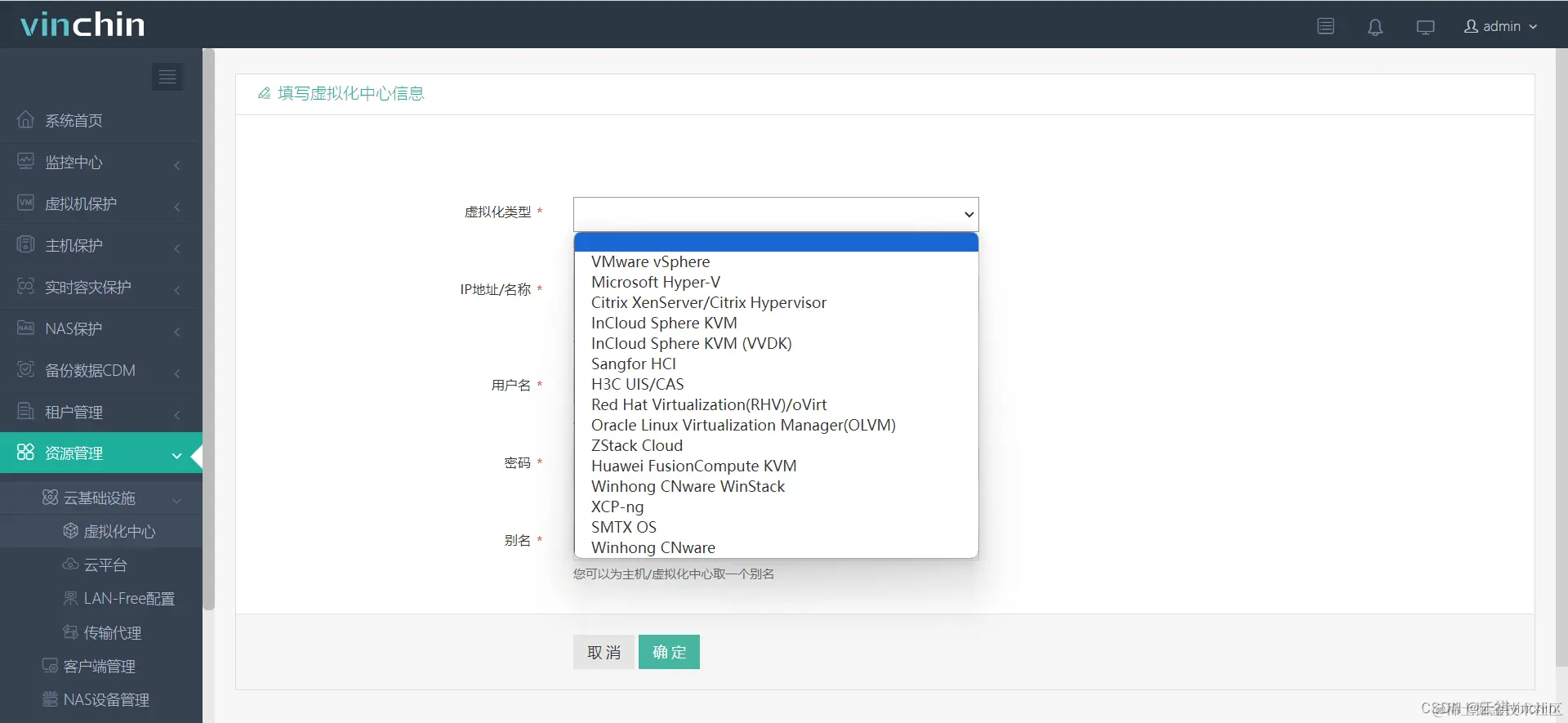Screen dimensions: 1568x723
Task: Click the 取消 cancel button
Action: click(604, 652)
